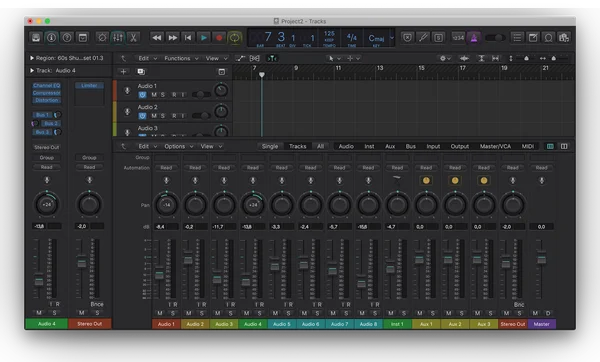Image resolution: width=600 pixels, height=362 pixels.
Task: Open the Loop Browser icon
Action: (548, 38)
